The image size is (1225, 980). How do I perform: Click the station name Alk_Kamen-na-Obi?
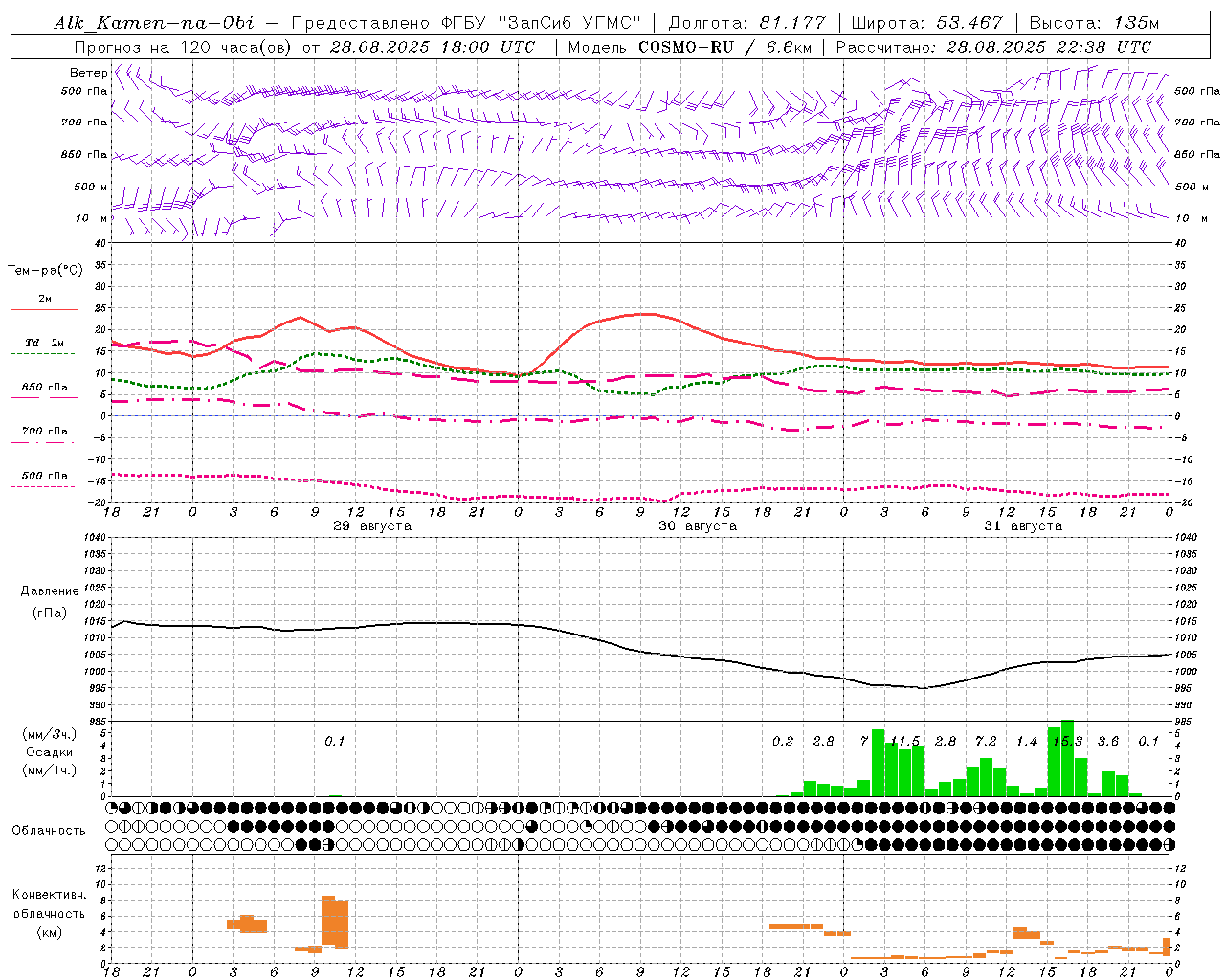pyautogui.click(x=154, y=23)
